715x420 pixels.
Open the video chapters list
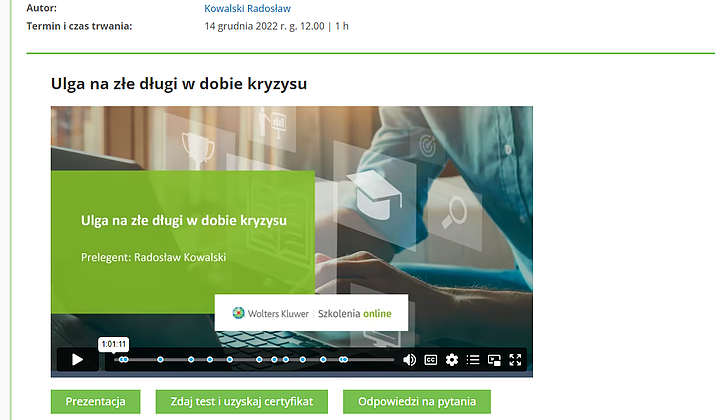[474, 360]
